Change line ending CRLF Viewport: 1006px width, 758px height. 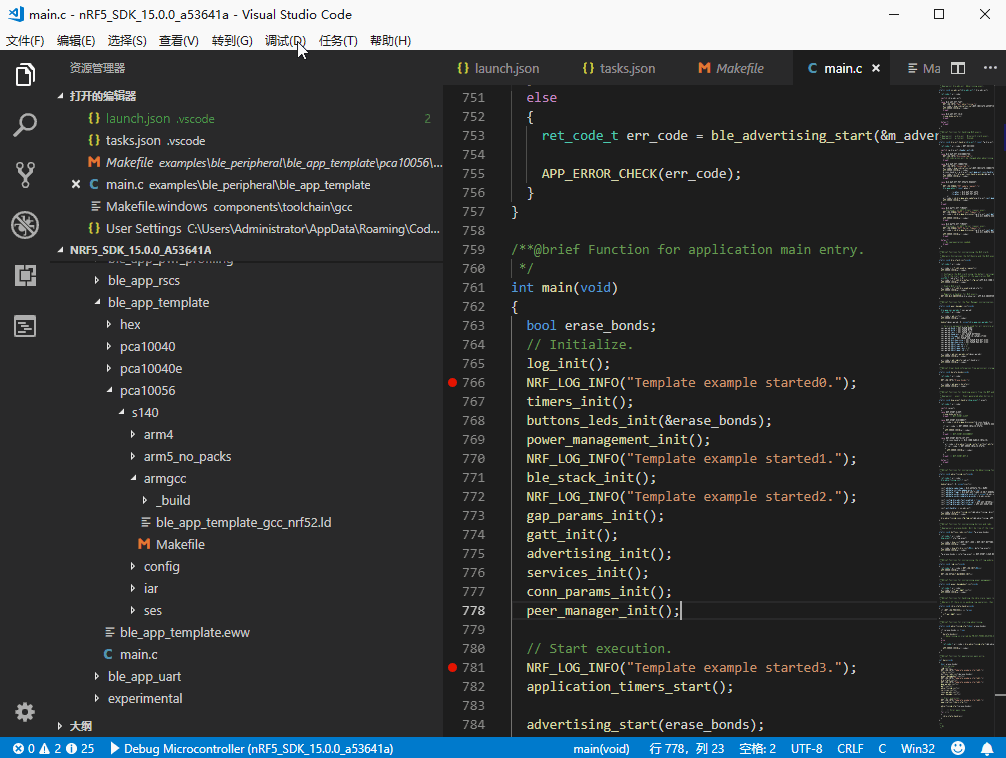click(x=850, y=748)
